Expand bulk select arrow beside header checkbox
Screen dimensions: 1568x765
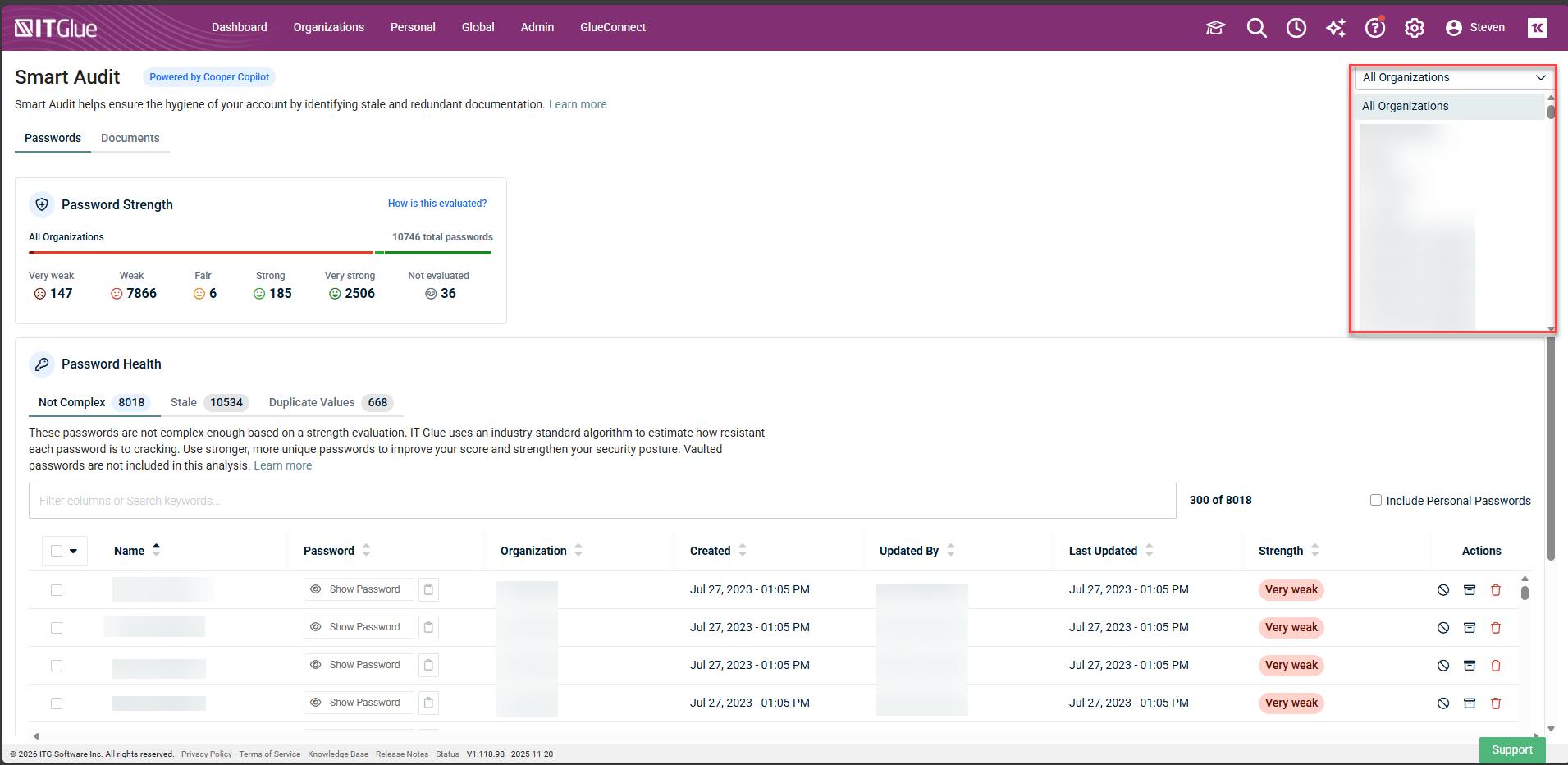pos(74,551)
